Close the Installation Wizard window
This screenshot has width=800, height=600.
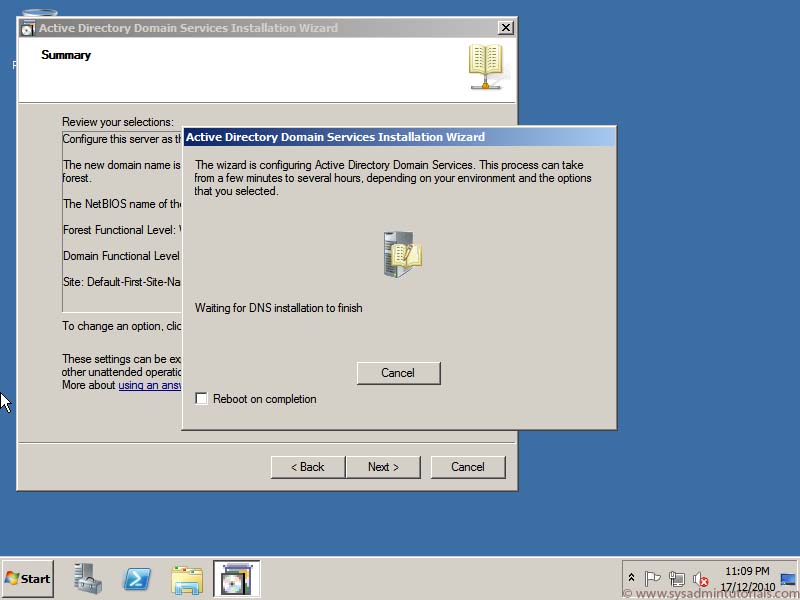click(x=505, y=27)
